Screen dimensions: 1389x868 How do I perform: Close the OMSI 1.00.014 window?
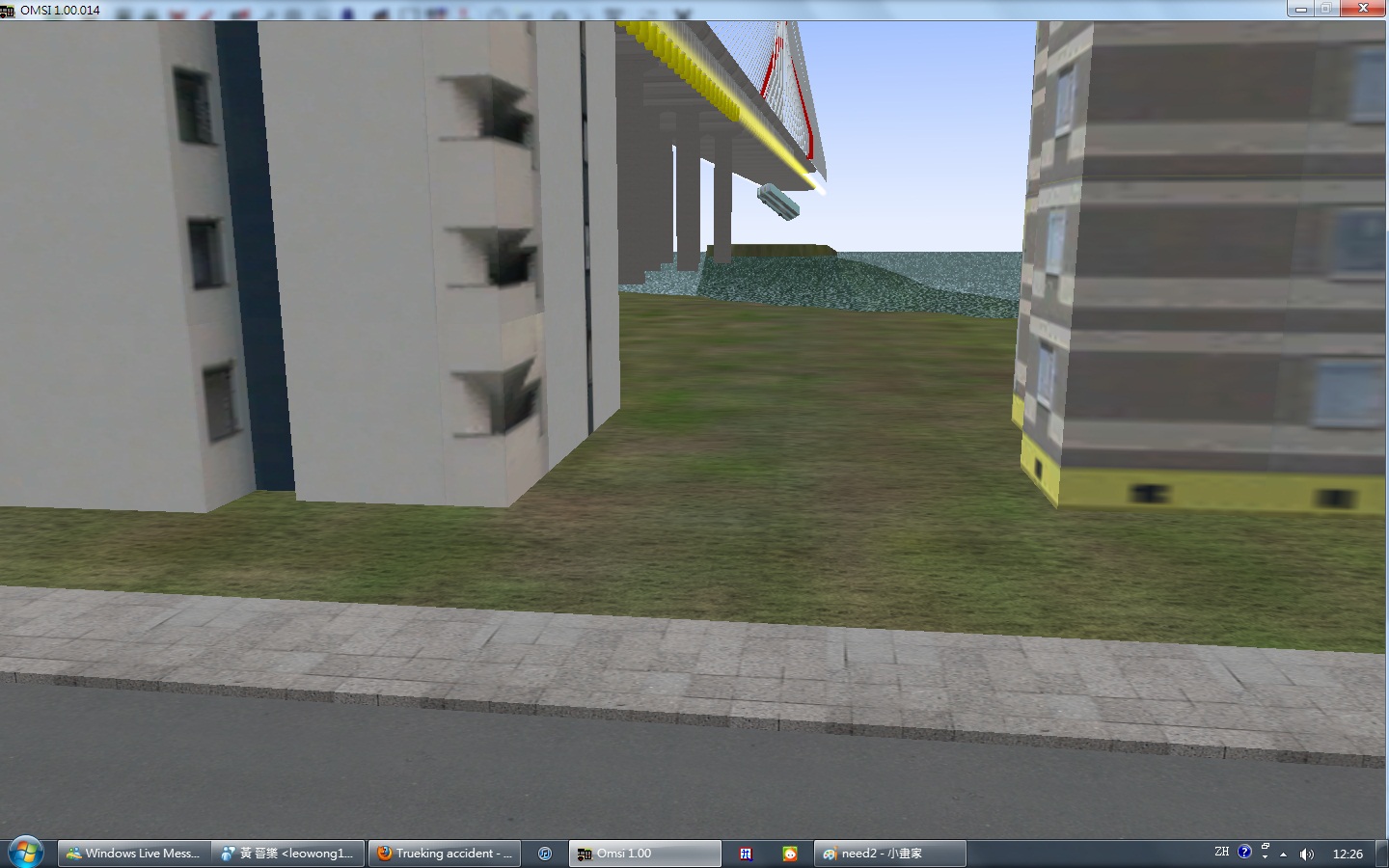coord(1364,9)
